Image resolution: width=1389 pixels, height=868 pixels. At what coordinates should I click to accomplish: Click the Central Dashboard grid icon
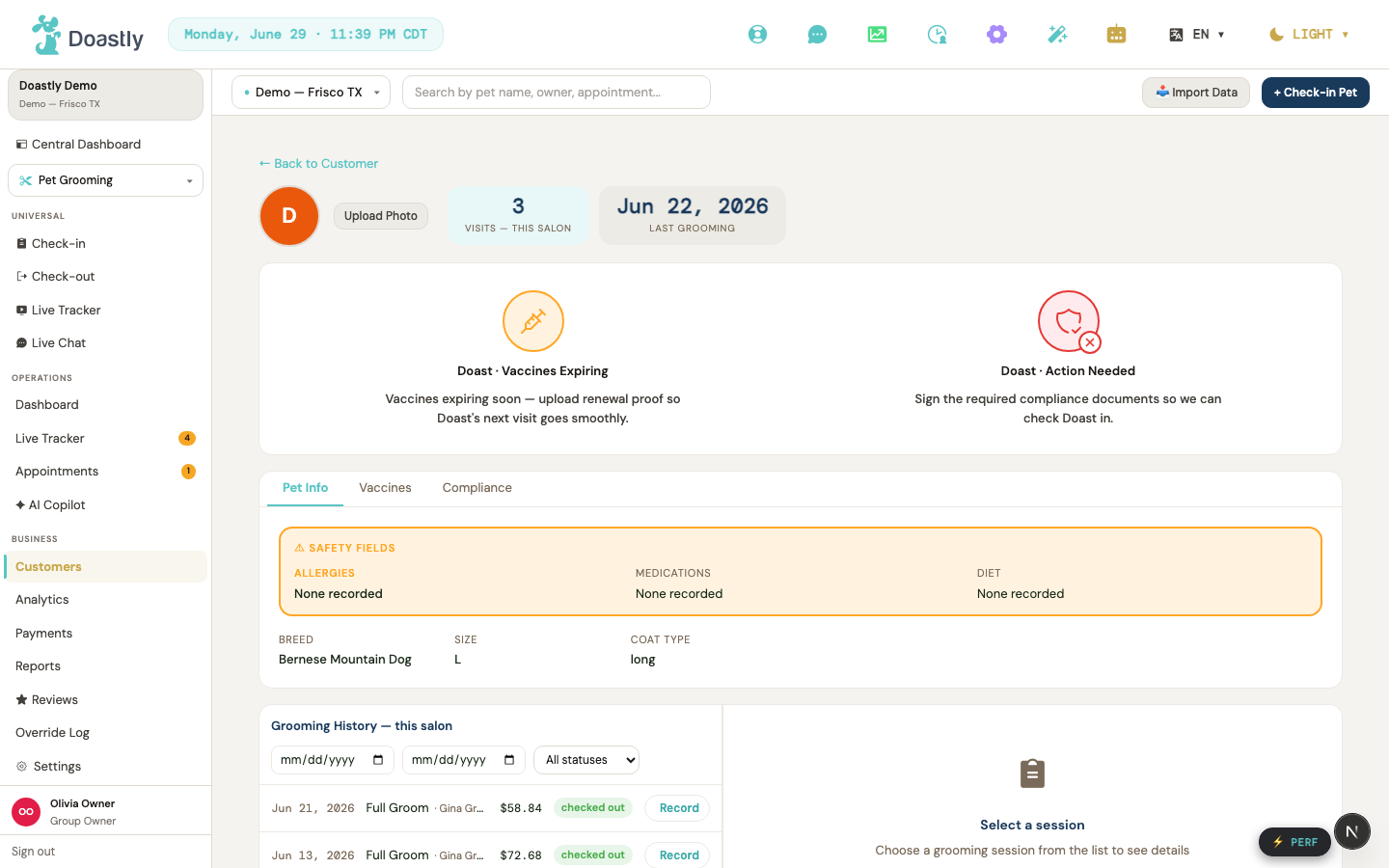click(21, 145)
